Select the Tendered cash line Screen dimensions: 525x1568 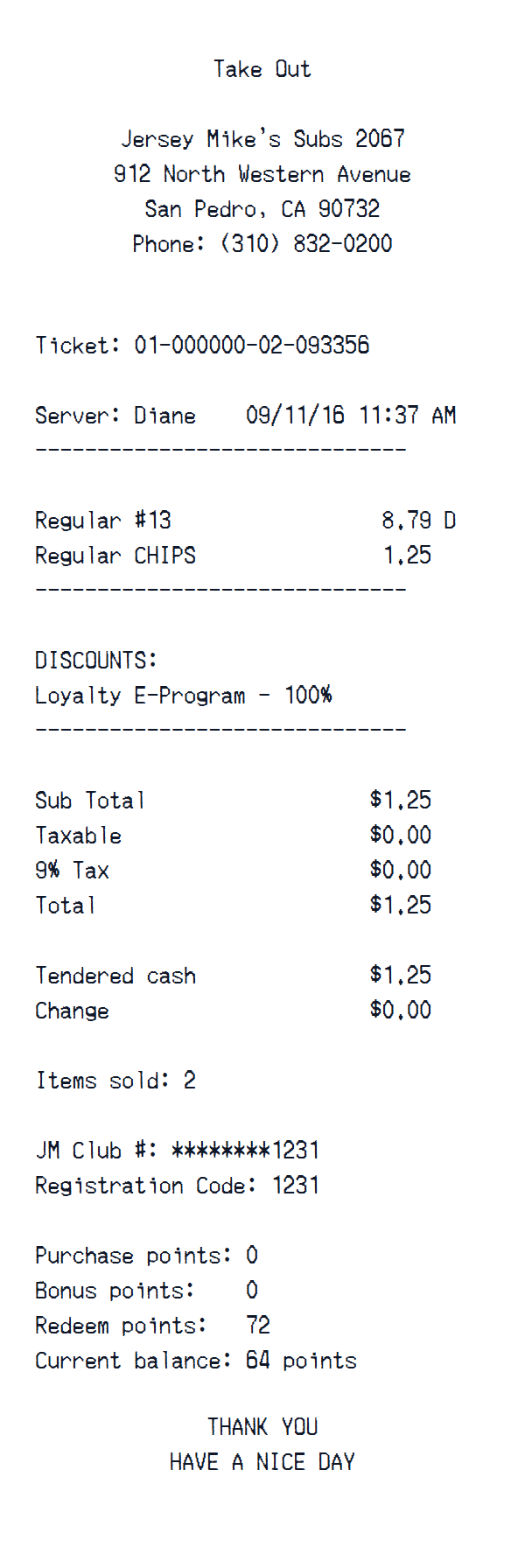point(115,976)
